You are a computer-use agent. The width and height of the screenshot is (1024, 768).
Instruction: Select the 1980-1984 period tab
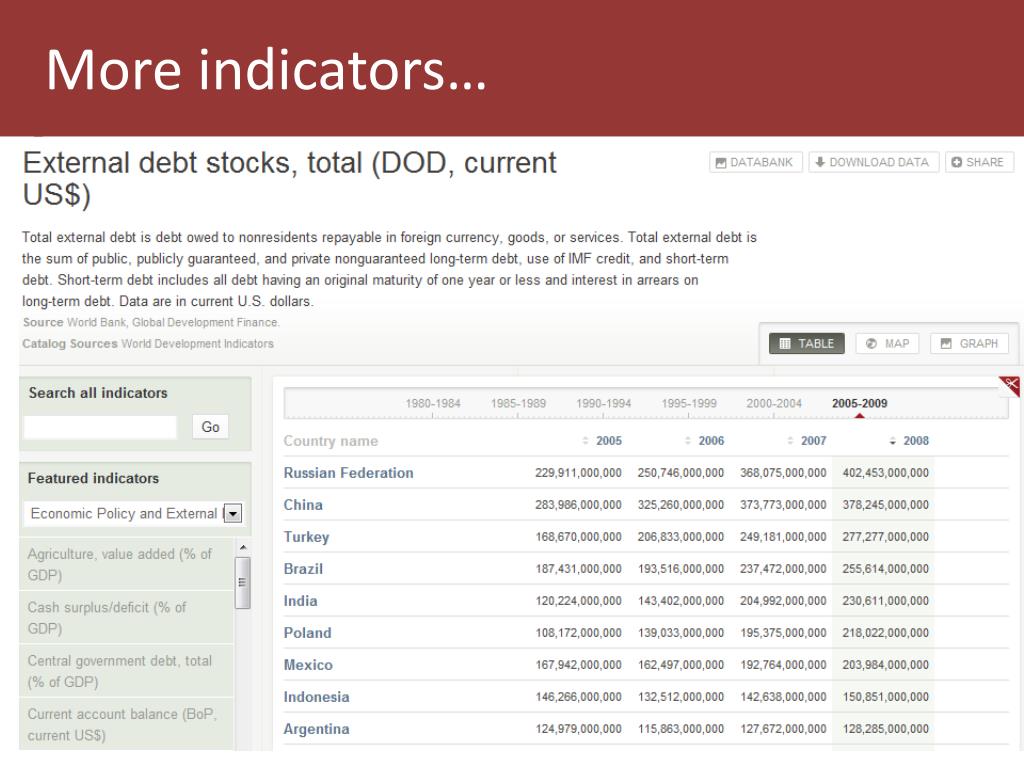pos(433,404)
